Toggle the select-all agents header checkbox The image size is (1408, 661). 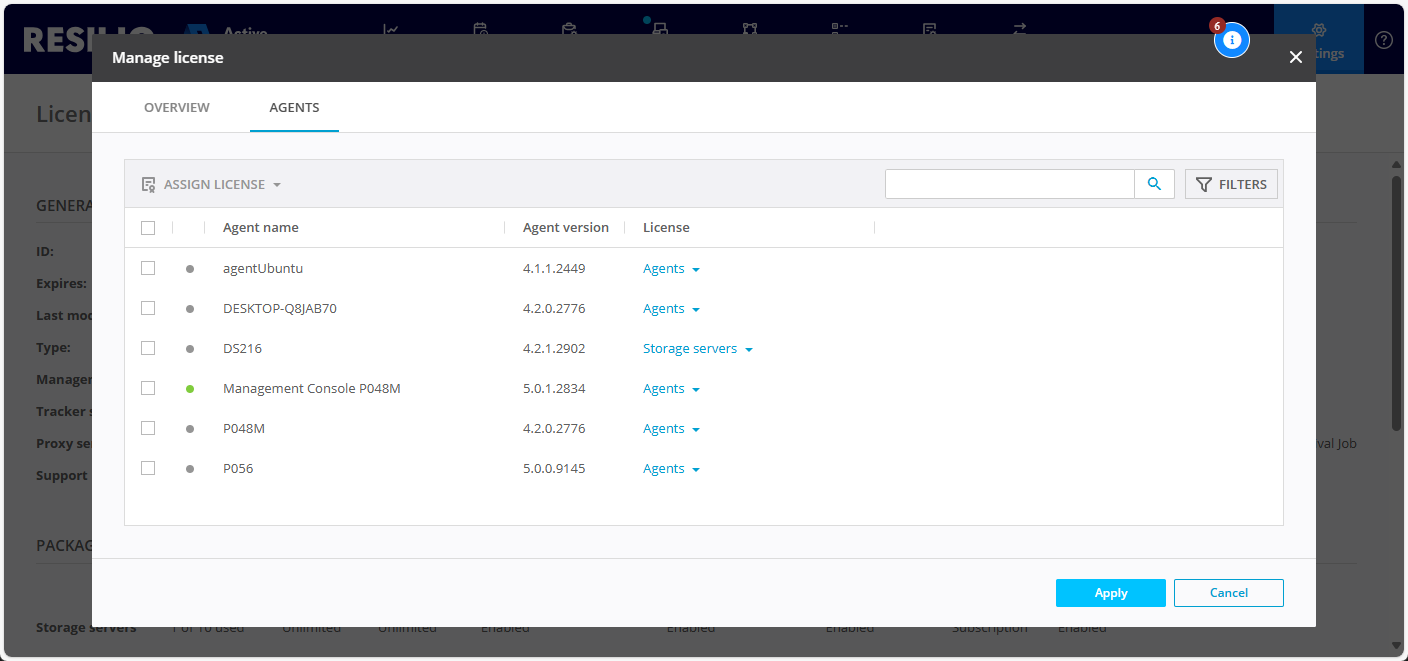coord(148,228)
